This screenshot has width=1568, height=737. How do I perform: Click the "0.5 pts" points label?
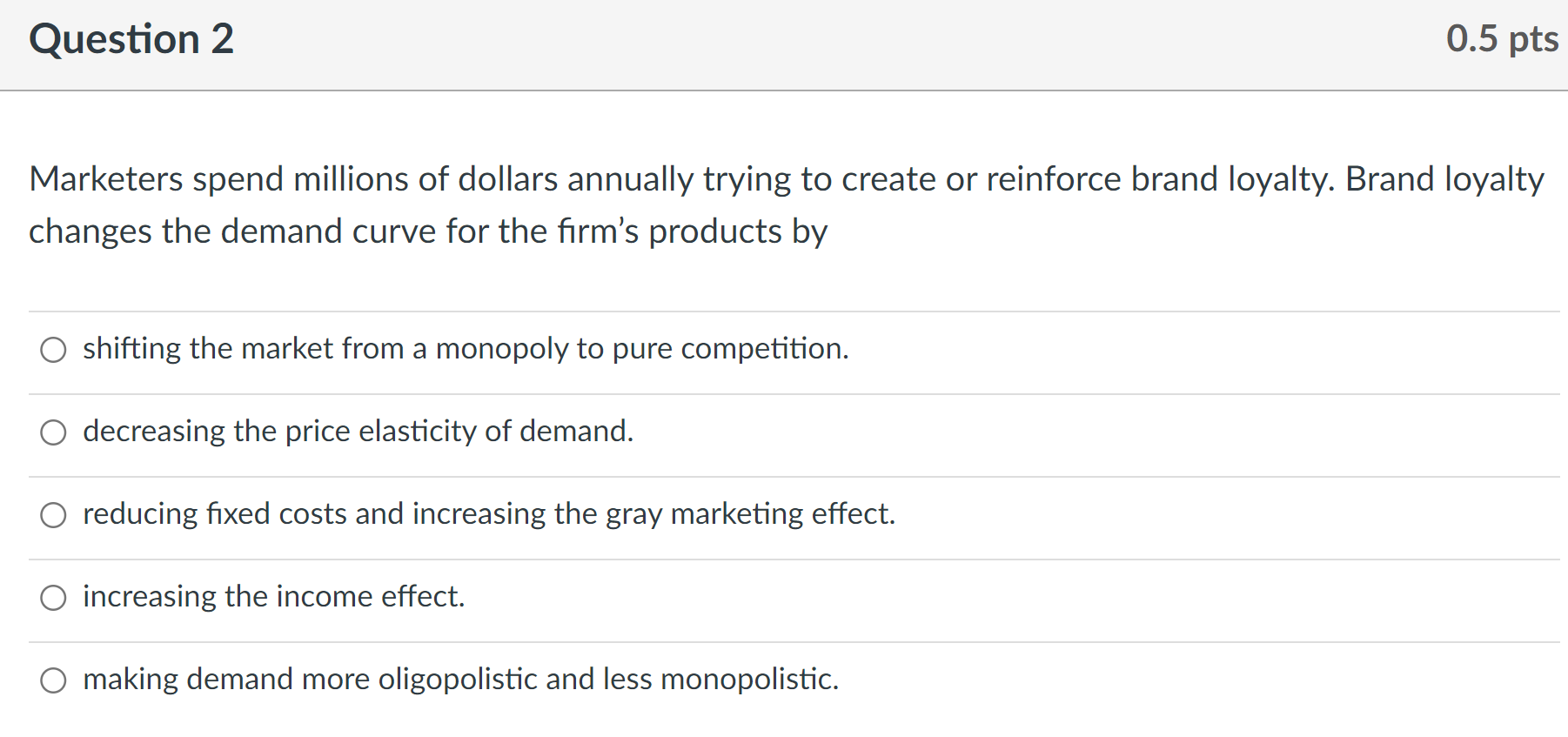(x=1501, y=39)
